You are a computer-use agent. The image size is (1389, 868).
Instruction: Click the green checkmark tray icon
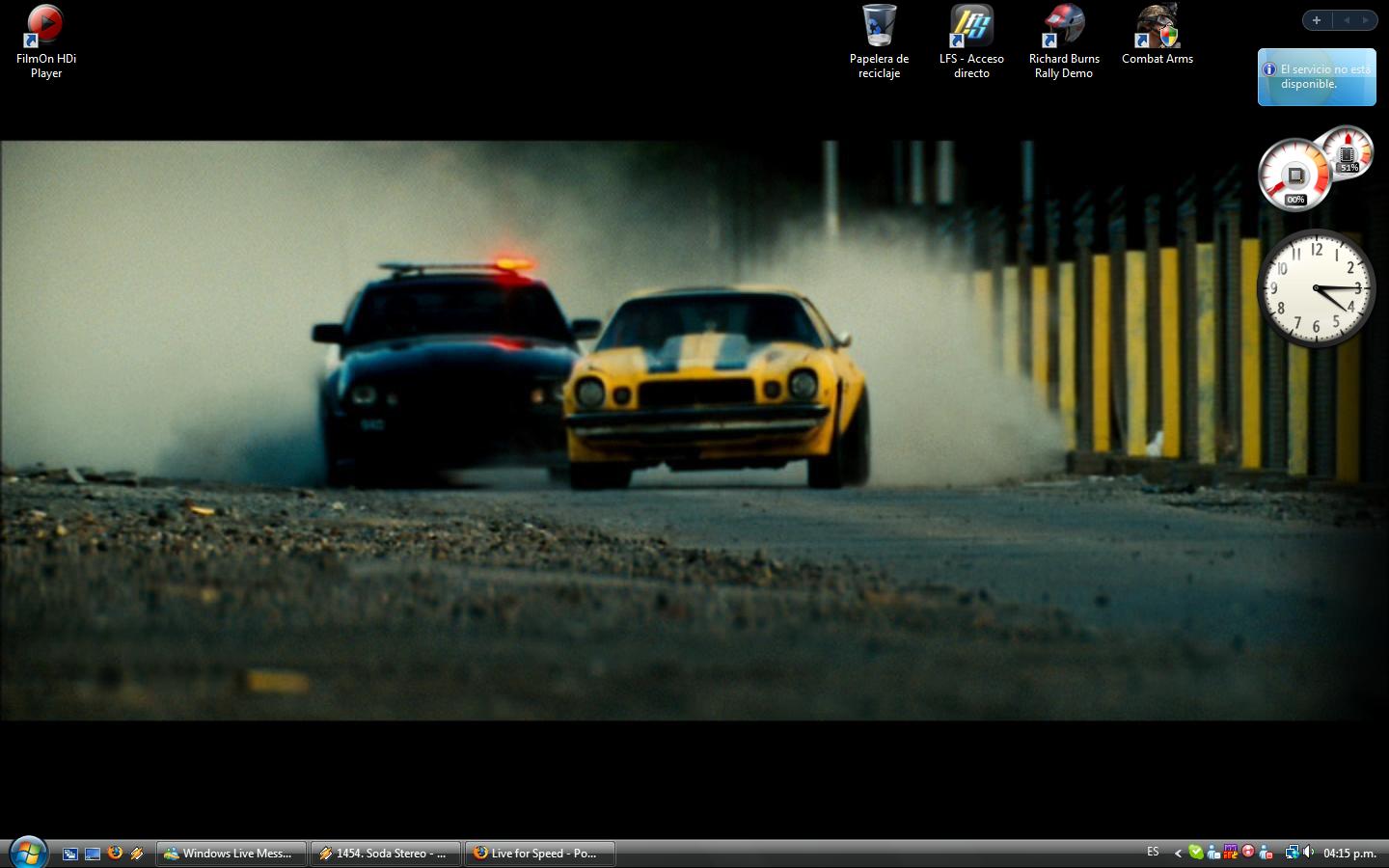pyautogui.click(x=1196, y=853)
